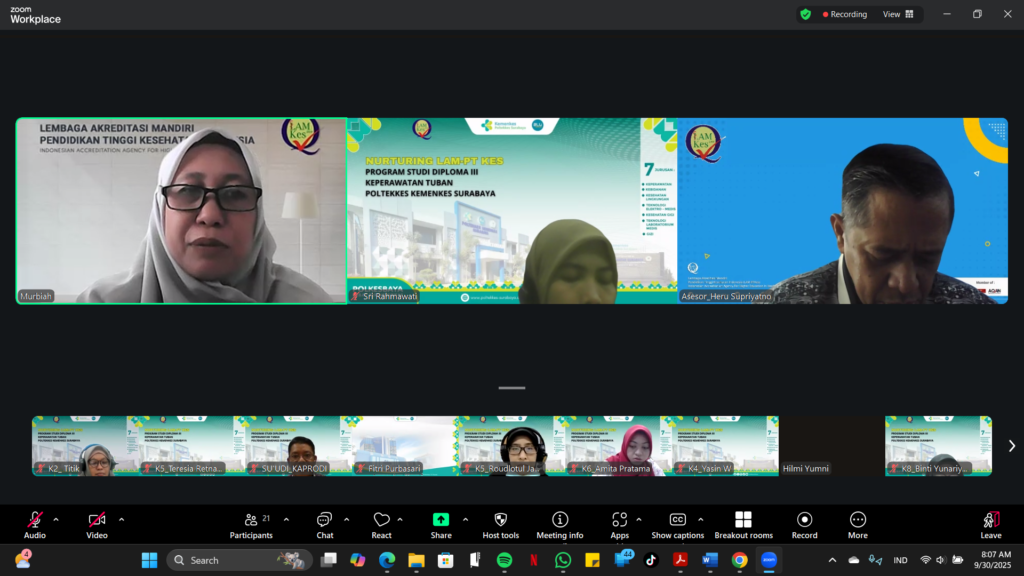Open Host tools shield menu

tap(501, 524)
